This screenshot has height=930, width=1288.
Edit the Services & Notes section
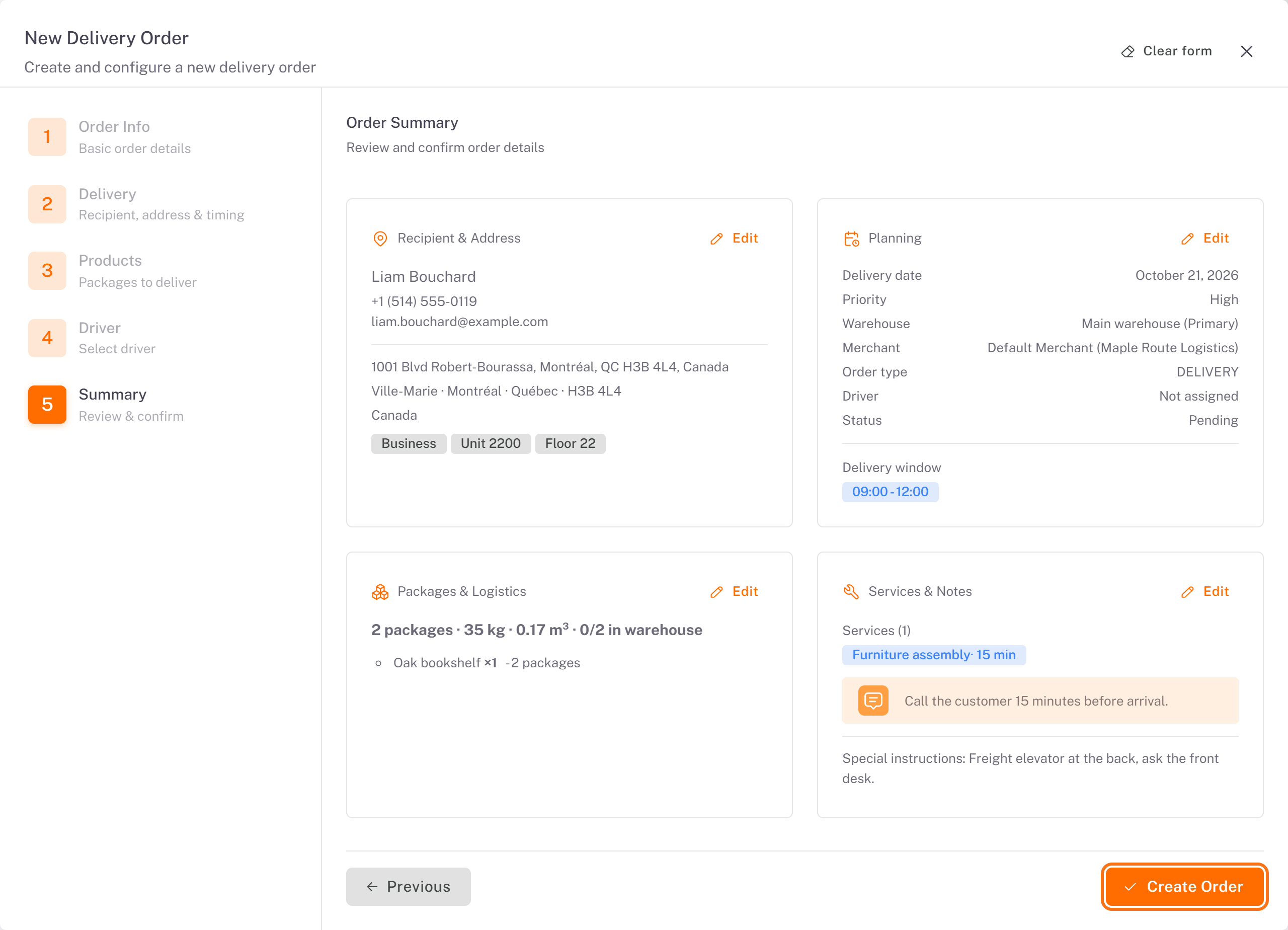tap(1205, 592)
